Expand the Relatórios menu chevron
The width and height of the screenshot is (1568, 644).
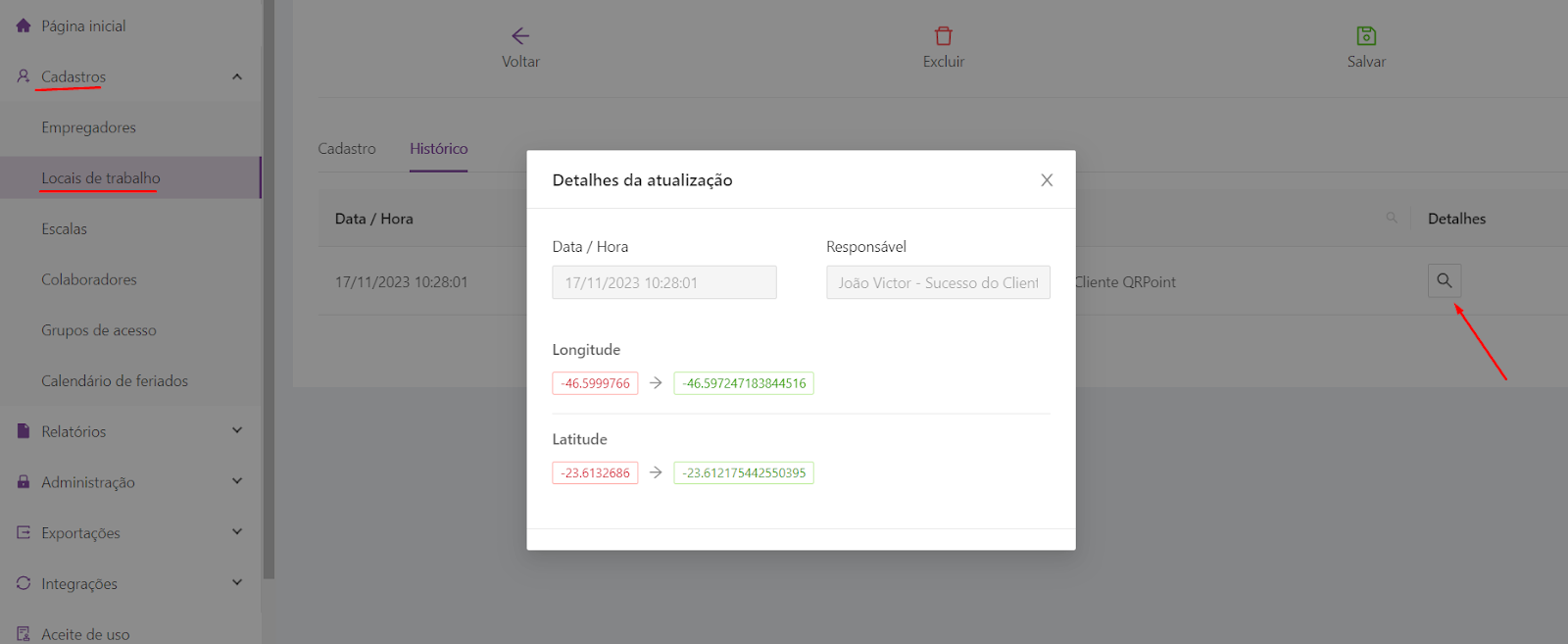pyautogui.click(x=237, y=430)
